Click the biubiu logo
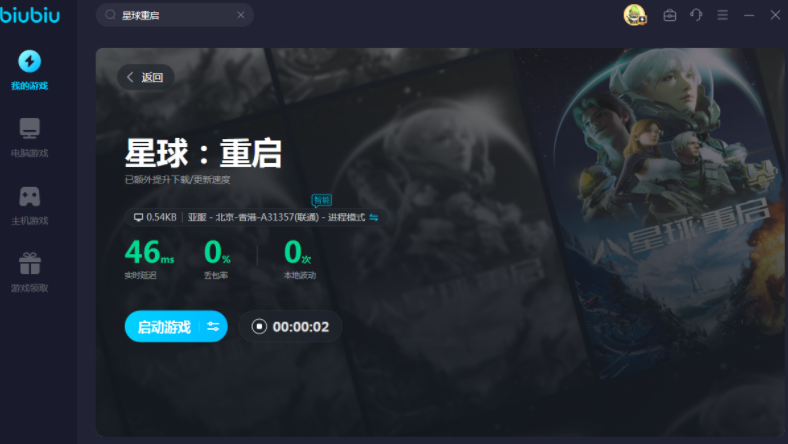The image size is (788, 444). click(30, 14)
